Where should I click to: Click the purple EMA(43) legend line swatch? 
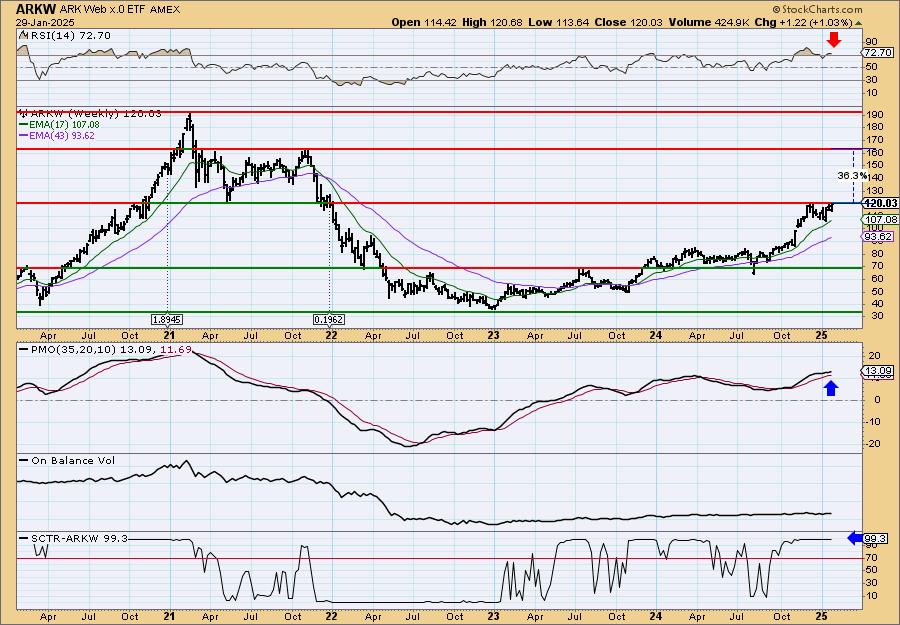pos(25,136)
